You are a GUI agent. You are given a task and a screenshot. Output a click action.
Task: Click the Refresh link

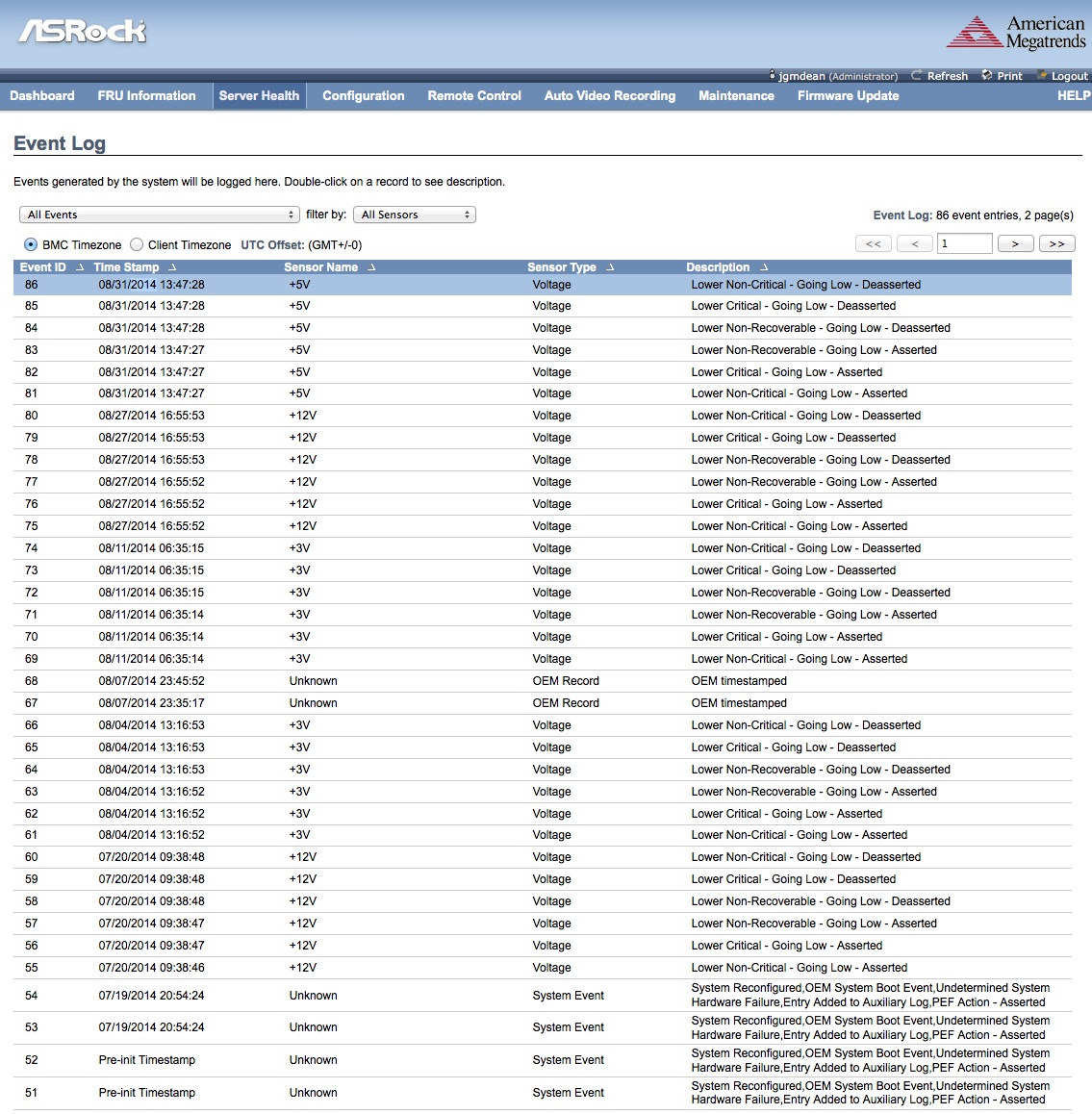[947, 76]
